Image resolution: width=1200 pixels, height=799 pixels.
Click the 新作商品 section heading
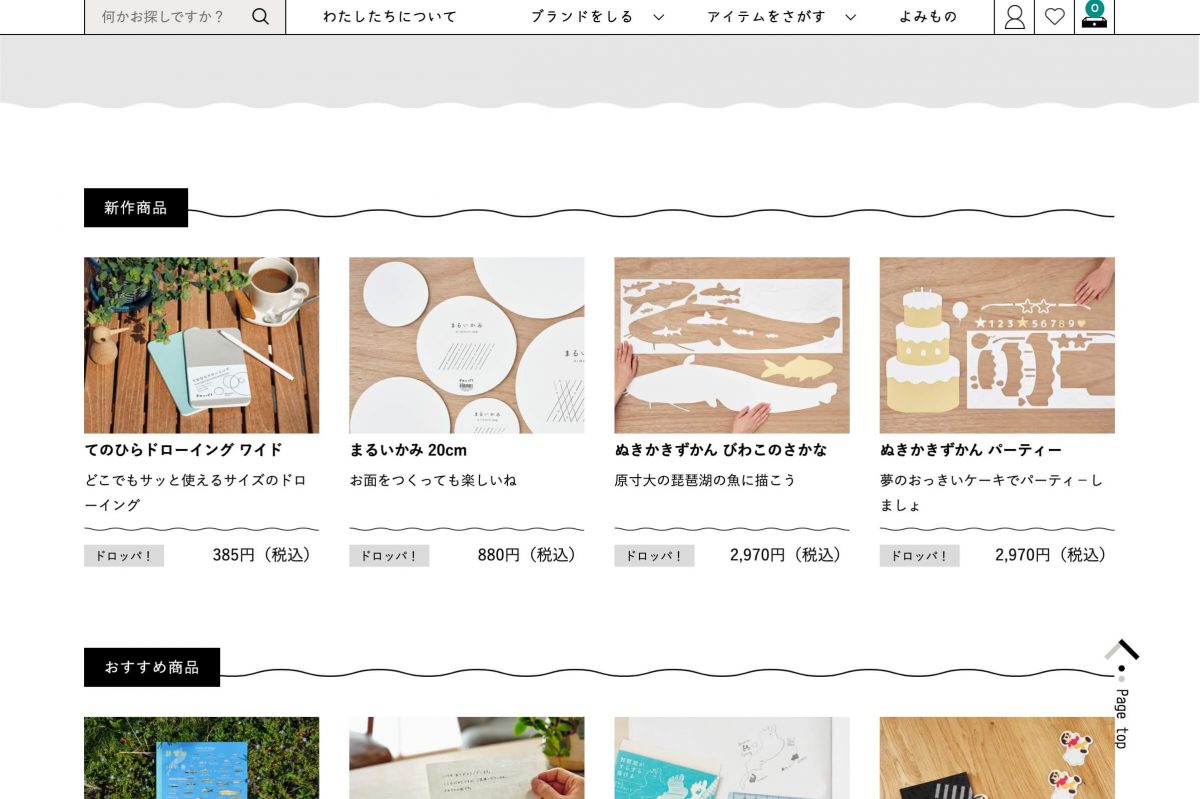click(136, 208)
